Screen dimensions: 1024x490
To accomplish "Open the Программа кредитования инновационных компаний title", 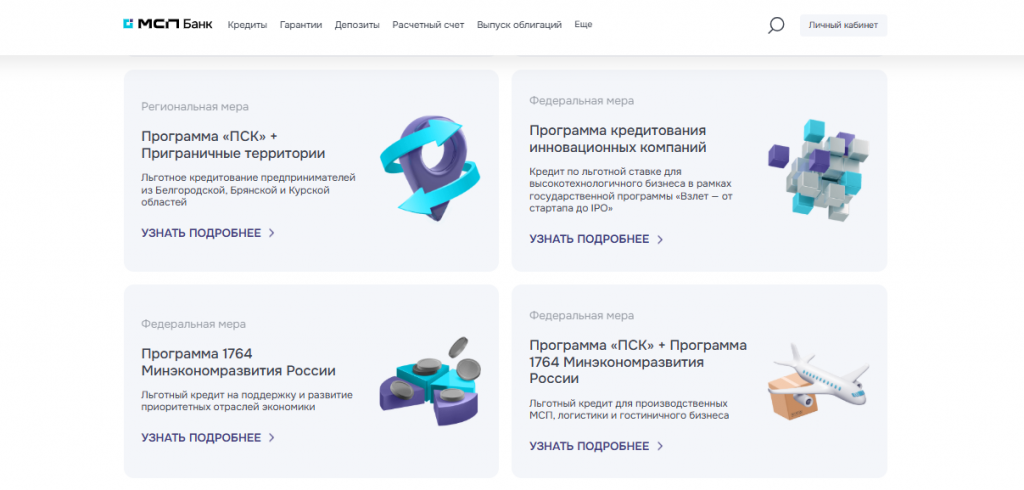I will click(618, 139).
